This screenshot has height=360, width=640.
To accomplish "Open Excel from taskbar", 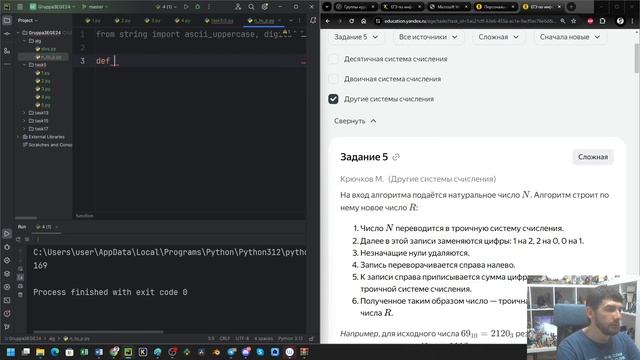I will 84,352.
